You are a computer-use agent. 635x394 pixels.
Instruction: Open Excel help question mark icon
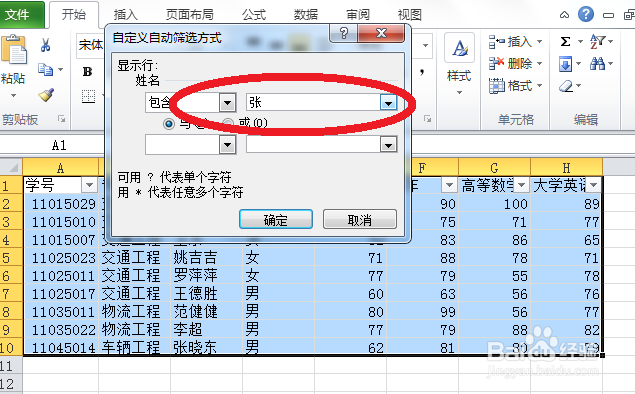coord(586,15)
